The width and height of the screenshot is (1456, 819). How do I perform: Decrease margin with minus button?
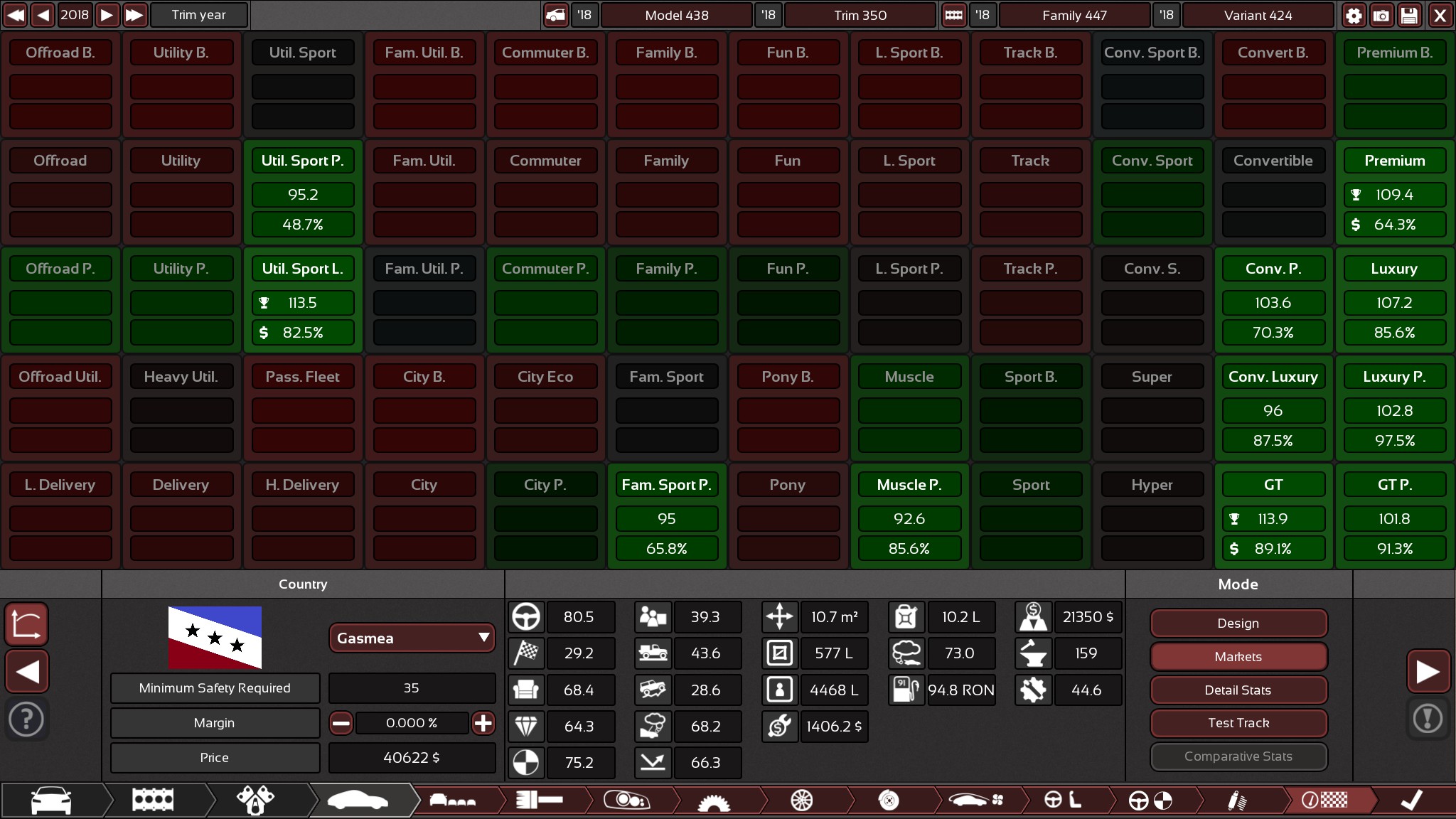pyautogui.click(x=341, y=724)
